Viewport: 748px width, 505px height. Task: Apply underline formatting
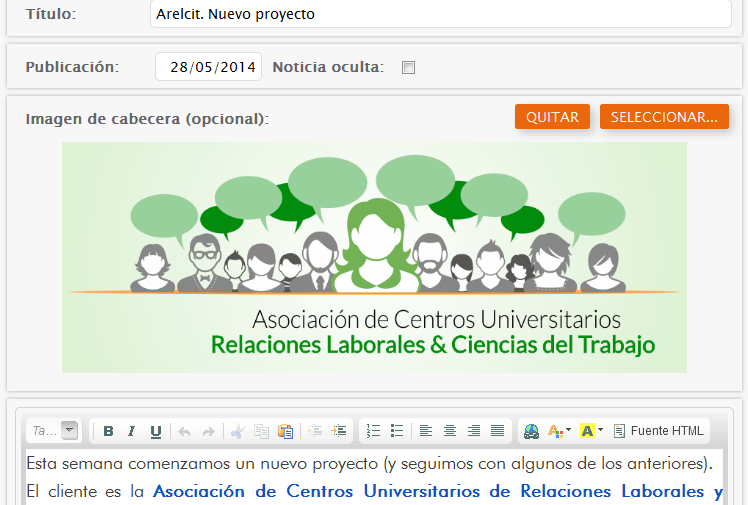[156, 431]
